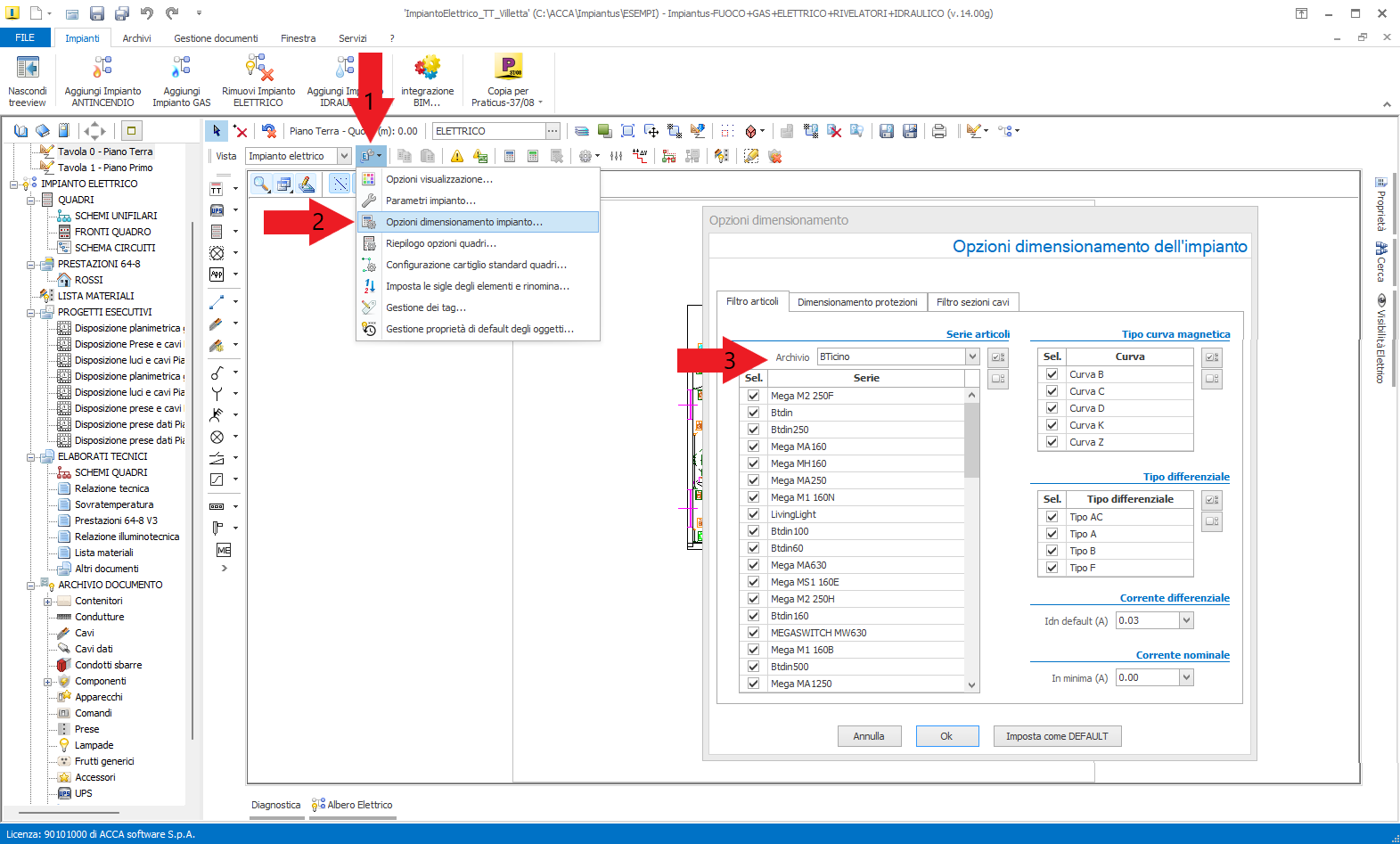Image resolution: width=1400 pixels, height=844 pixels.
Task: Open the Archivio BTicino dropdown
Action: pos(972,356)
